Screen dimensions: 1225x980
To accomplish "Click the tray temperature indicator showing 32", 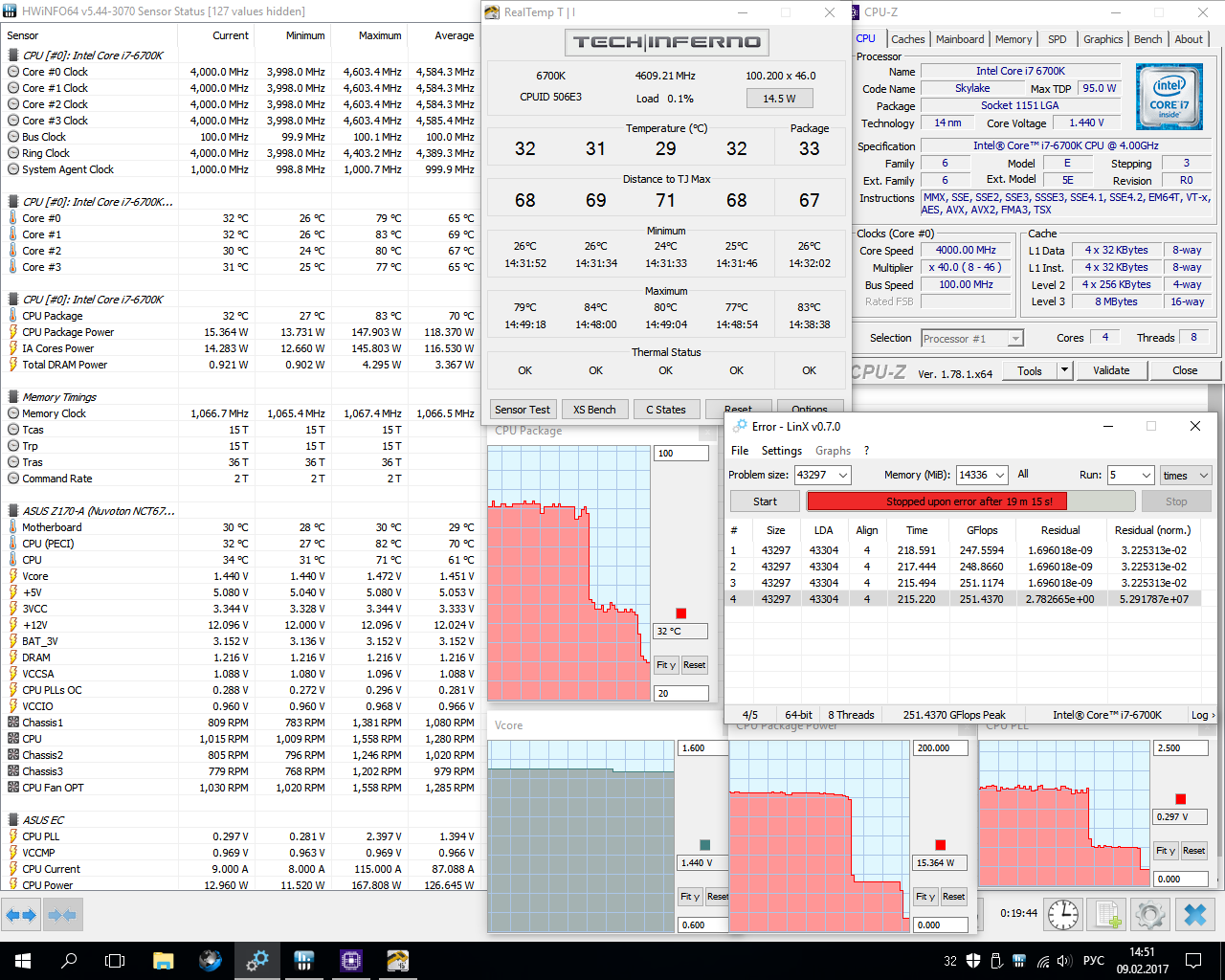I will pos(950,961).
